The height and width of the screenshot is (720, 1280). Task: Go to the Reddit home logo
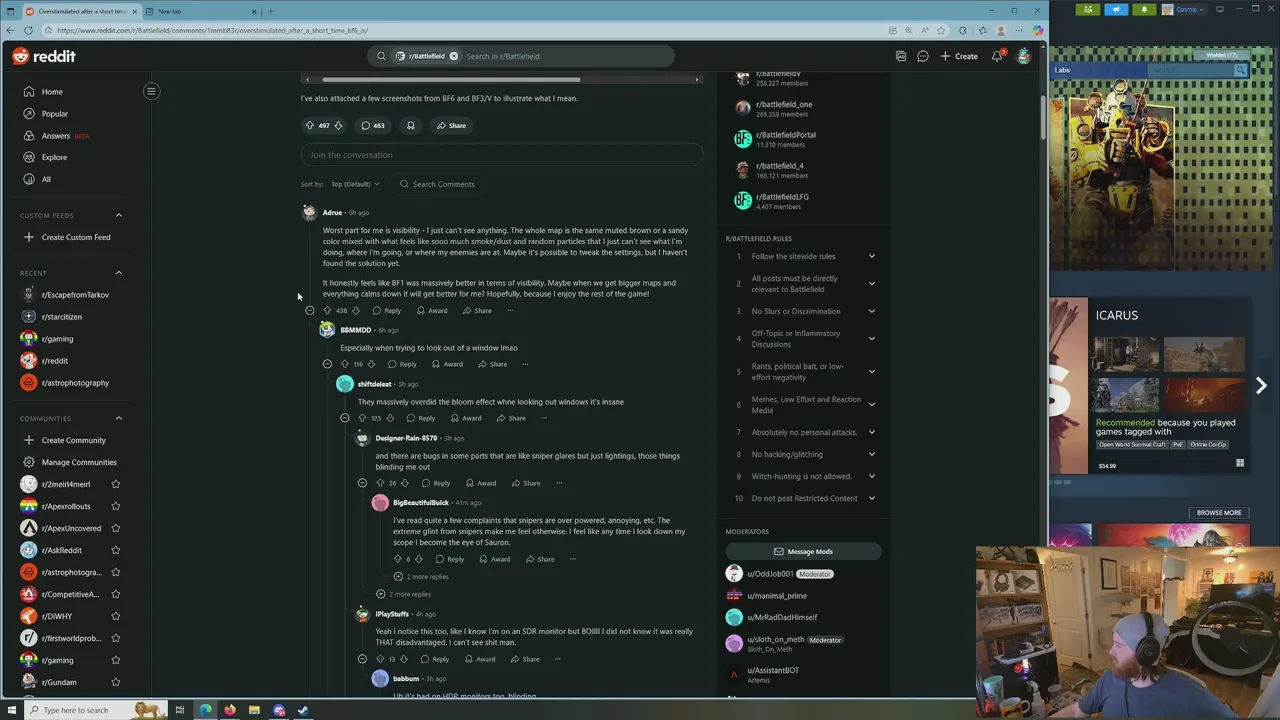pyautogui.click(x=44, y=56)
